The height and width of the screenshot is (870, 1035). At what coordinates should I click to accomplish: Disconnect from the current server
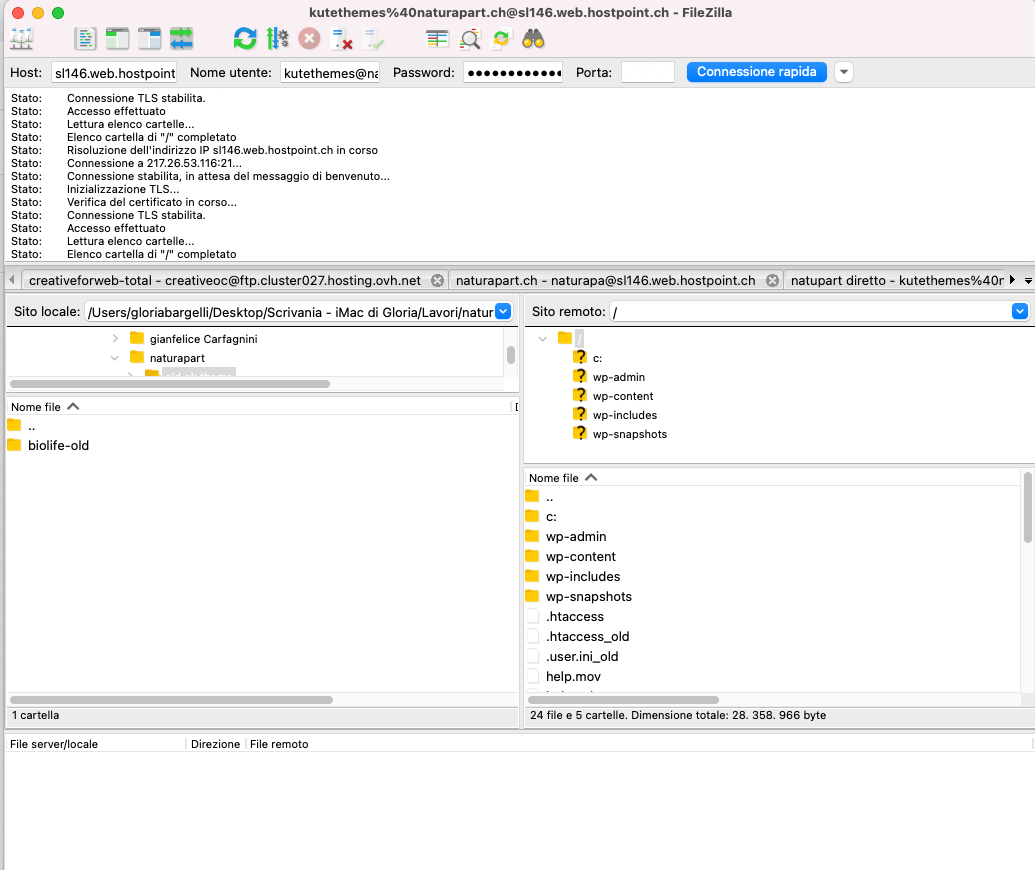pos(341,39)
